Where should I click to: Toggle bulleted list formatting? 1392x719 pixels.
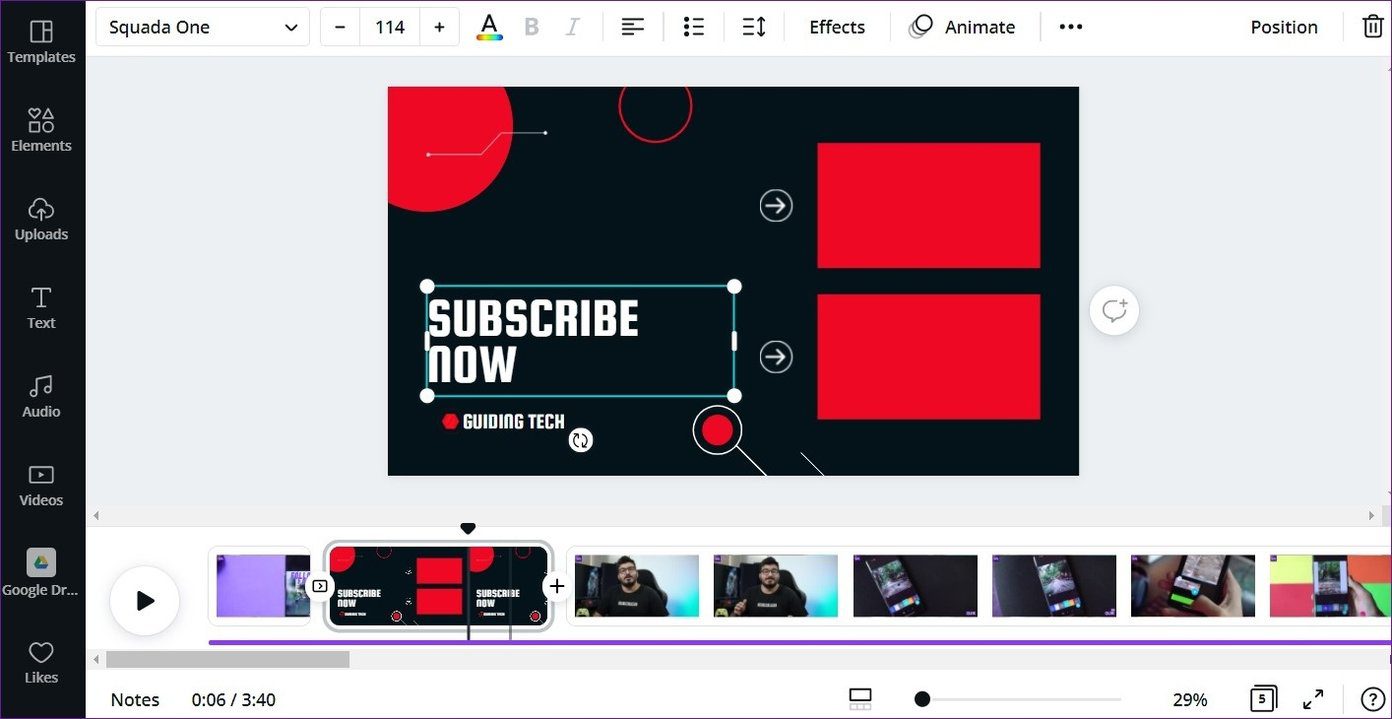pos(693,27)
